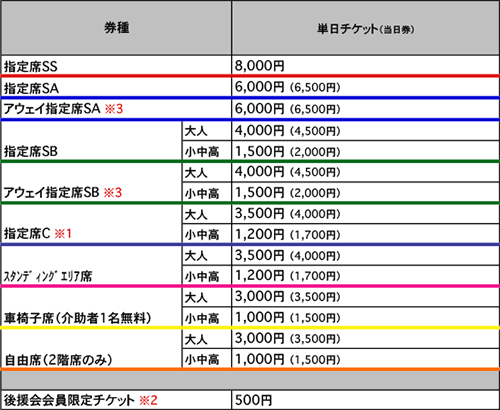500x410 pixels.
Task: Select 車椅子席(介助者1名無料) label
Action: 77,318
